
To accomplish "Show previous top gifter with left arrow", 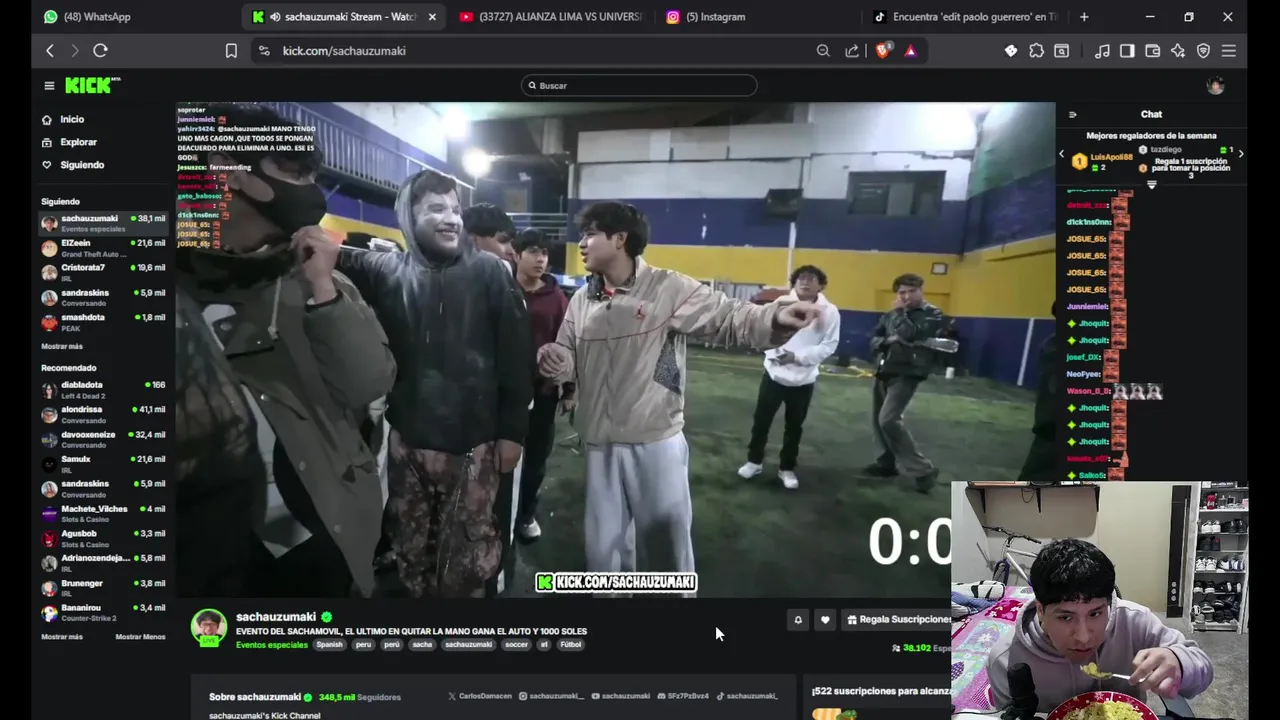I will click(x=1062, y=154).
